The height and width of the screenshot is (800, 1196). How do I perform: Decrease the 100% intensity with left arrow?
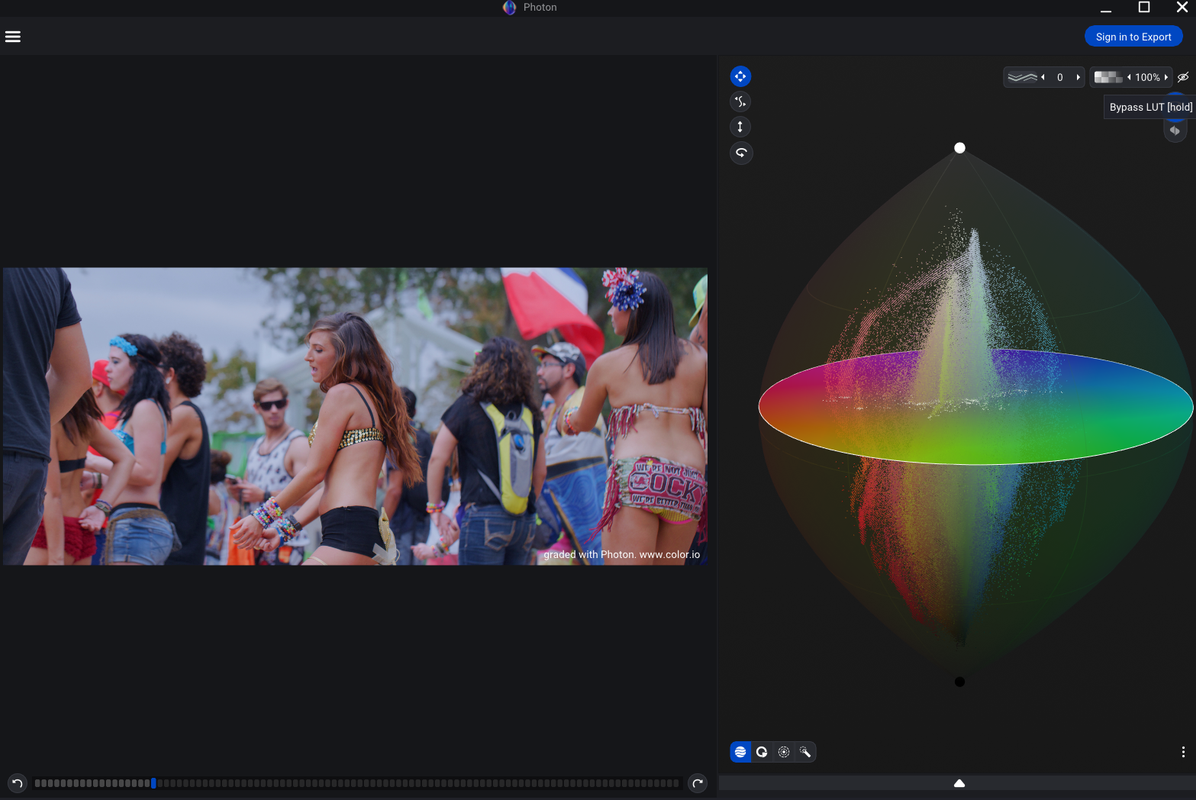[x=1129, y=77]
